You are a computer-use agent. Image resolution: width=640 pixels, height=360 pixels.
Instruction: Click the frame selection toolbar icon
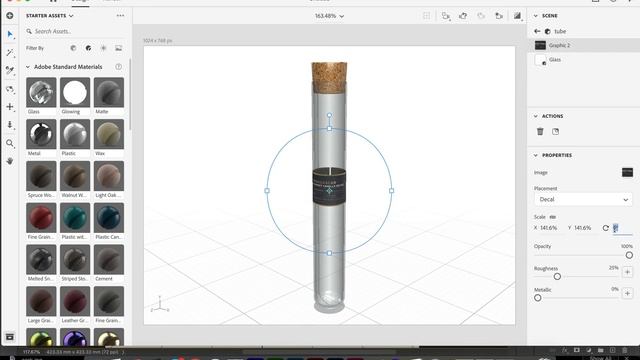pyautogui.click(x=427, y=16)
